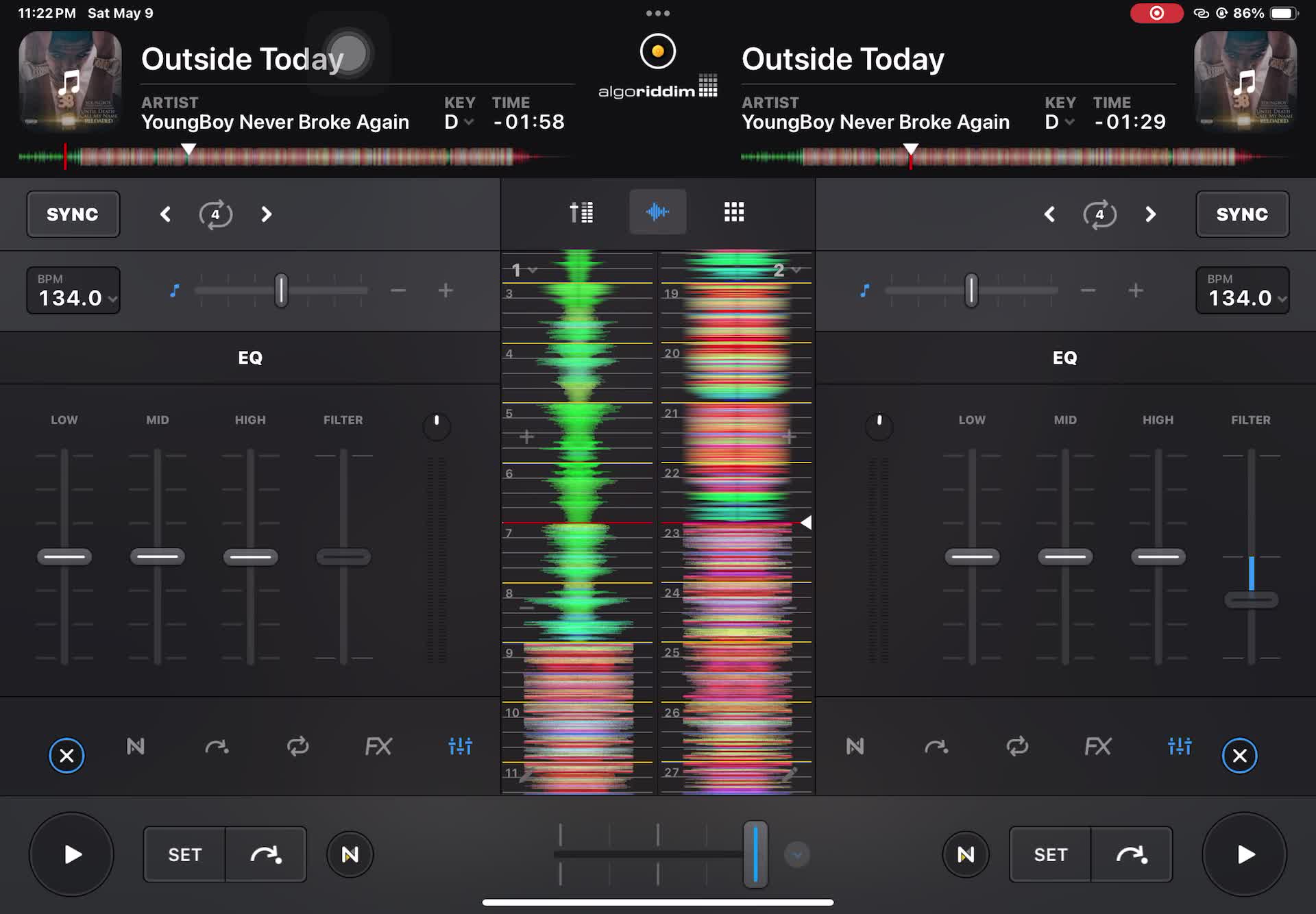The image size is (1316, 914).
Task: Expand the right deck key D dropdown
Action: (1060, 122)
